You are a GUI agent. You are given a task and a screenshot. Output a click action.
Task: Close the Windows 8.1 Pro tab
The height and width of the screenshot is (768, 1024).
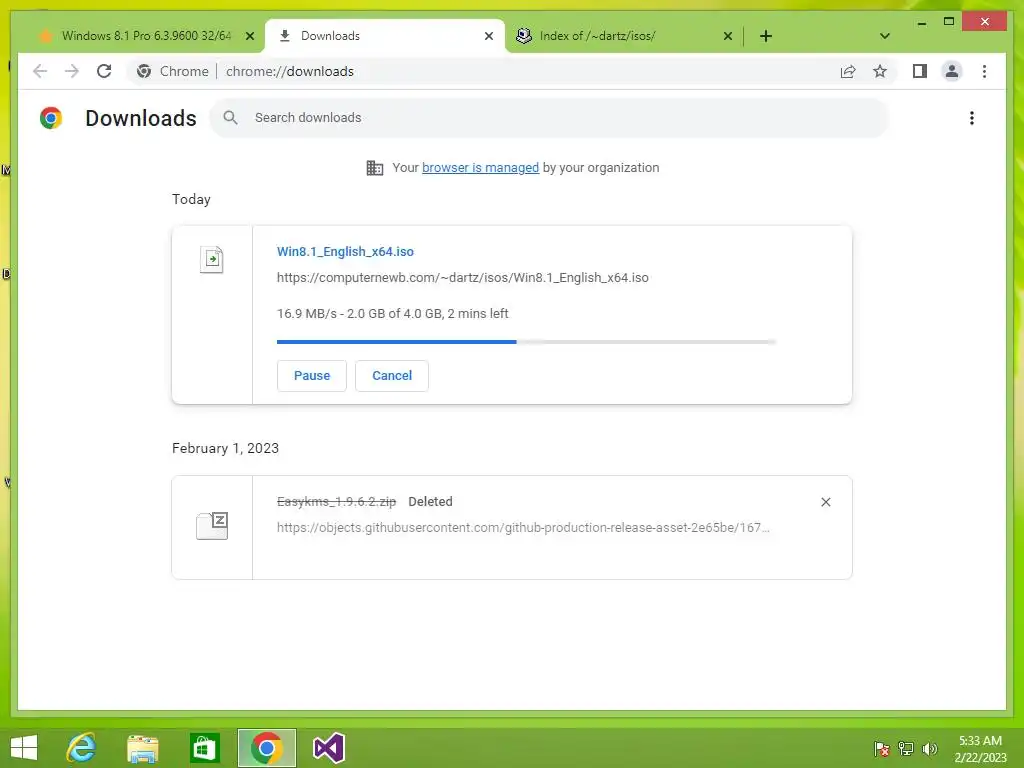pos(249,36)
